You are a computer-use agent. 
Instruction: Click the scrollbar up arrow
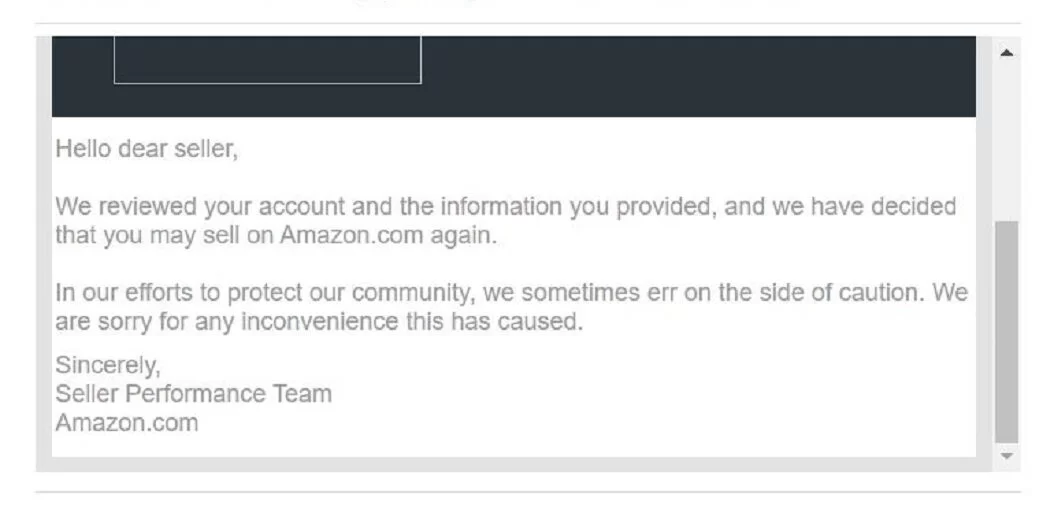point(1007,53)
